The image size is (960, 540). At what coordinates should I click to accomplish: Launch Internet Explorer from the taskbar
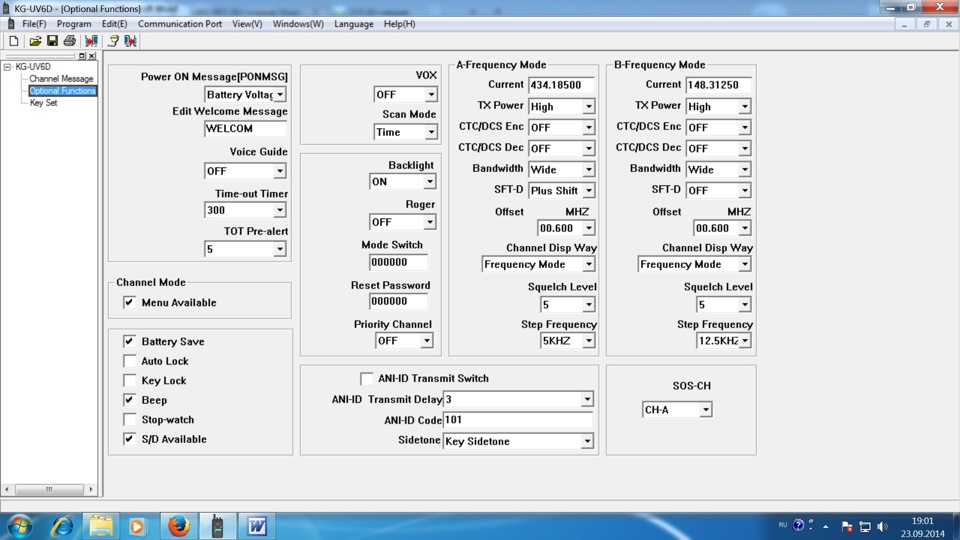62,526
